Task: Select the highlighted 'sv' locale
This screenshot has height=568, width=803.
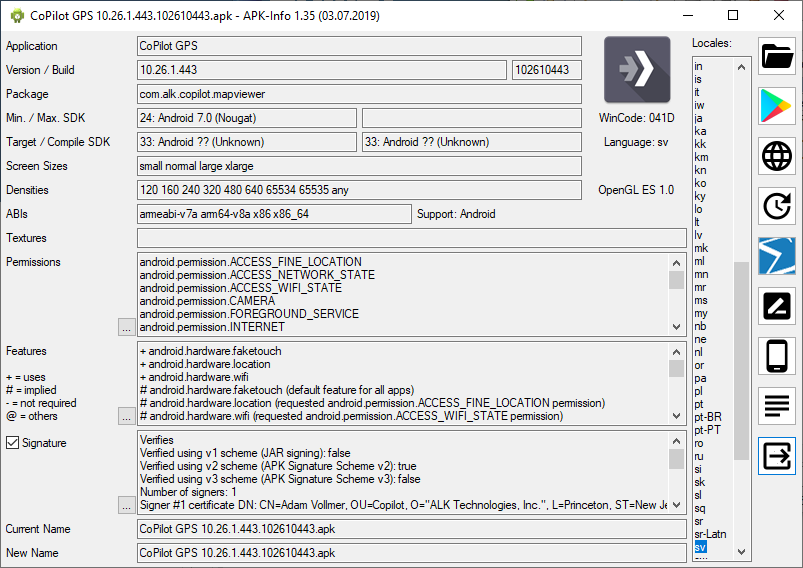Action: (701, 547)
